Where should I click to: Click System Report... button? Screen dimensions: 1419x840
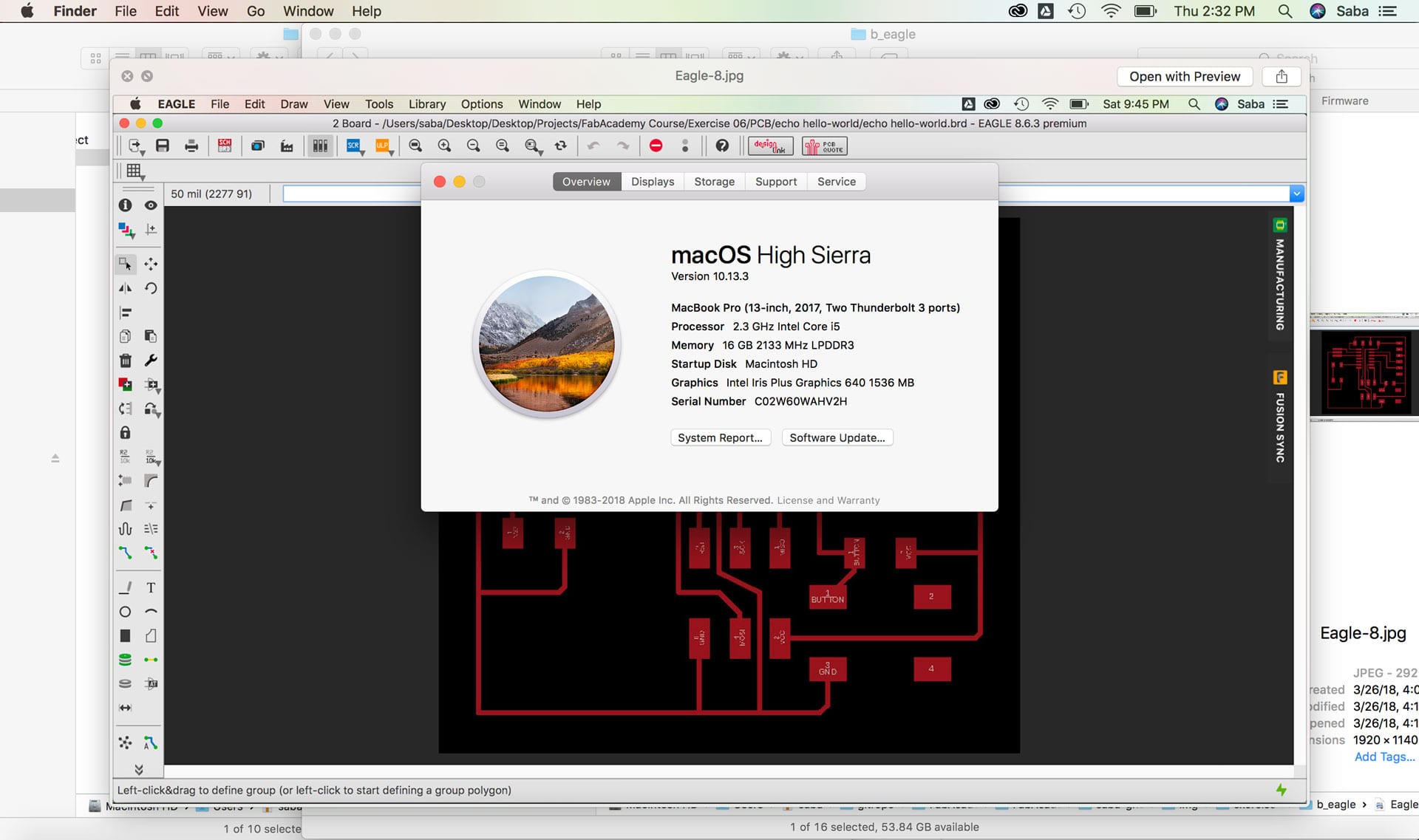click(721, 437)
